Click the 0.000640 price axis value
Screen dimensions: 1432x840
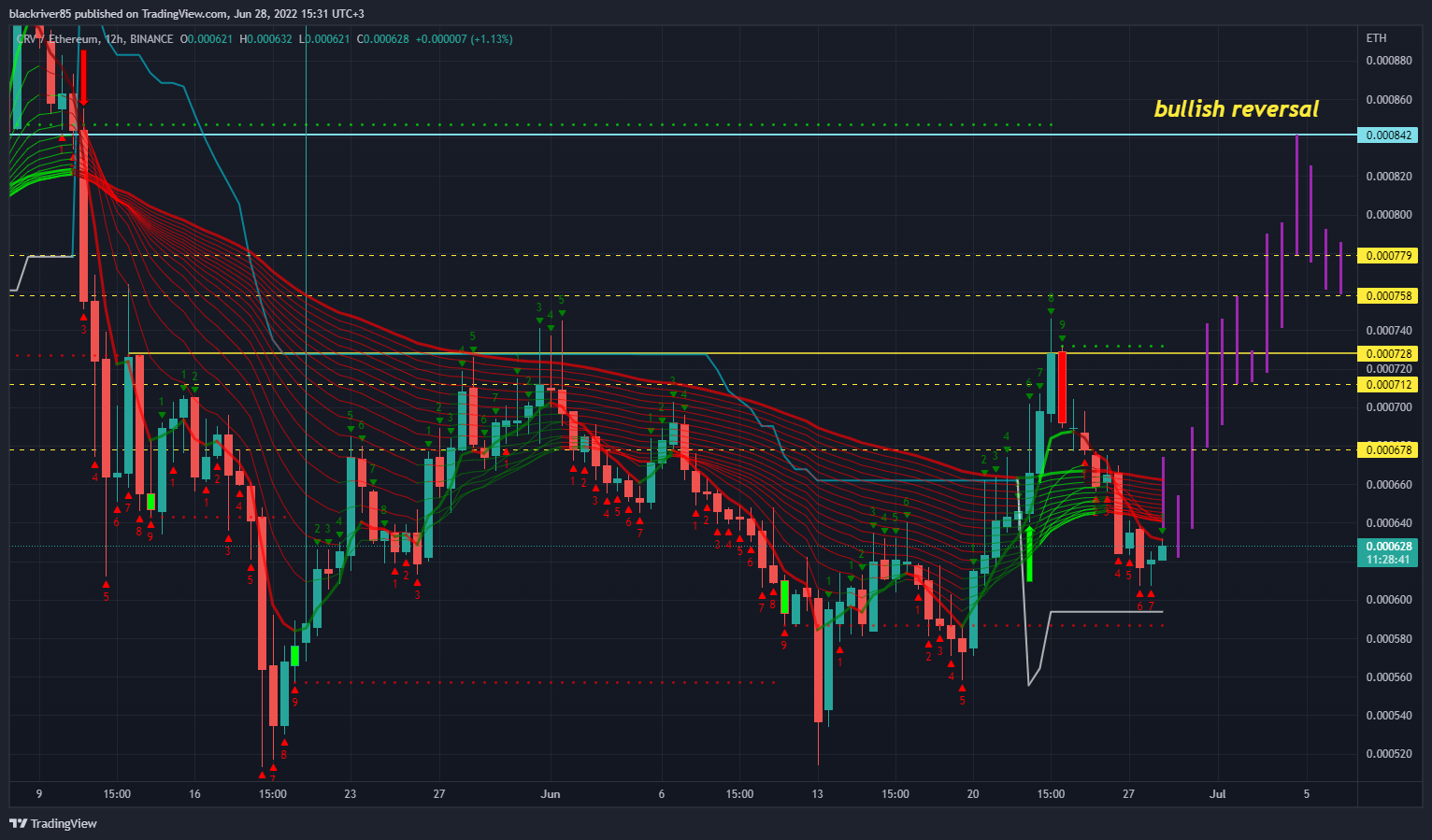pos(1388,523)
